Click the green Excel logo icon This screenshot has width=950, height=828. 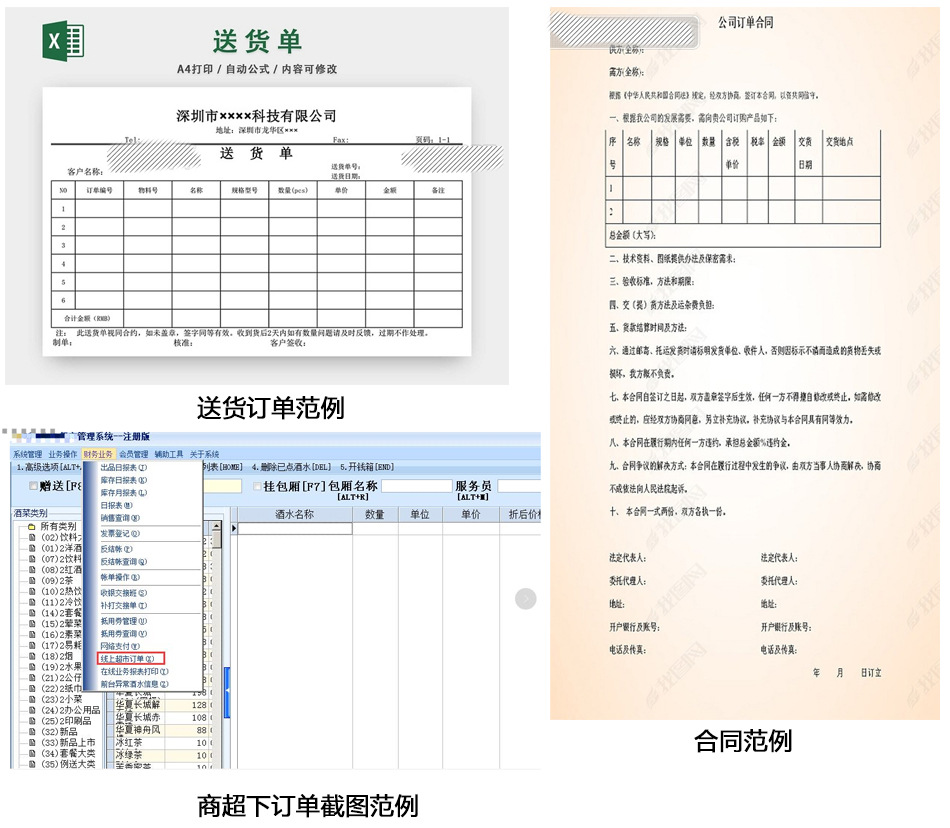point(63,41)
